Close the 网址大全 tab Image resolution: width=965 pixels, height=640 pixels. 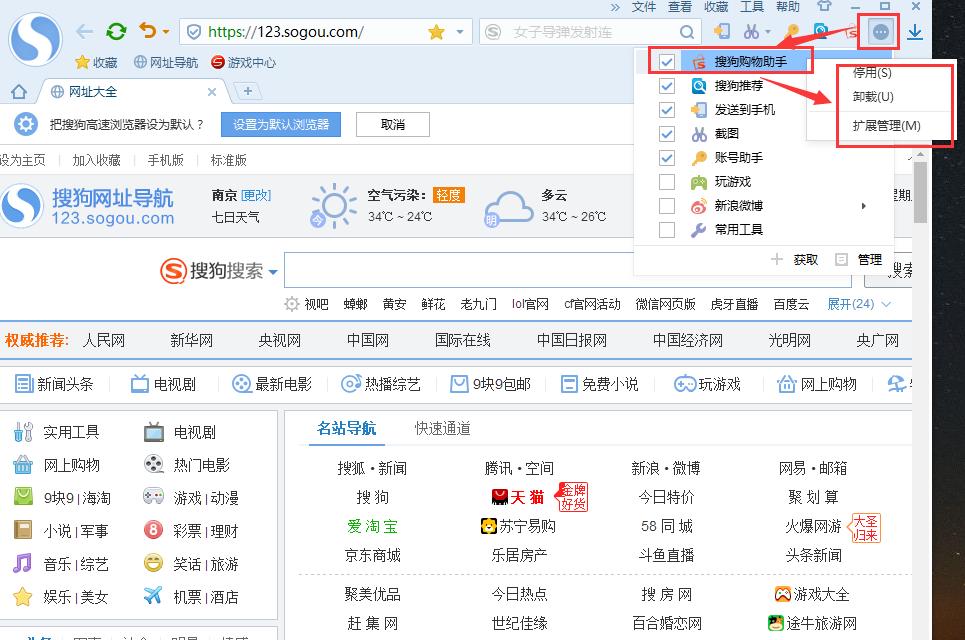(212, 92)
